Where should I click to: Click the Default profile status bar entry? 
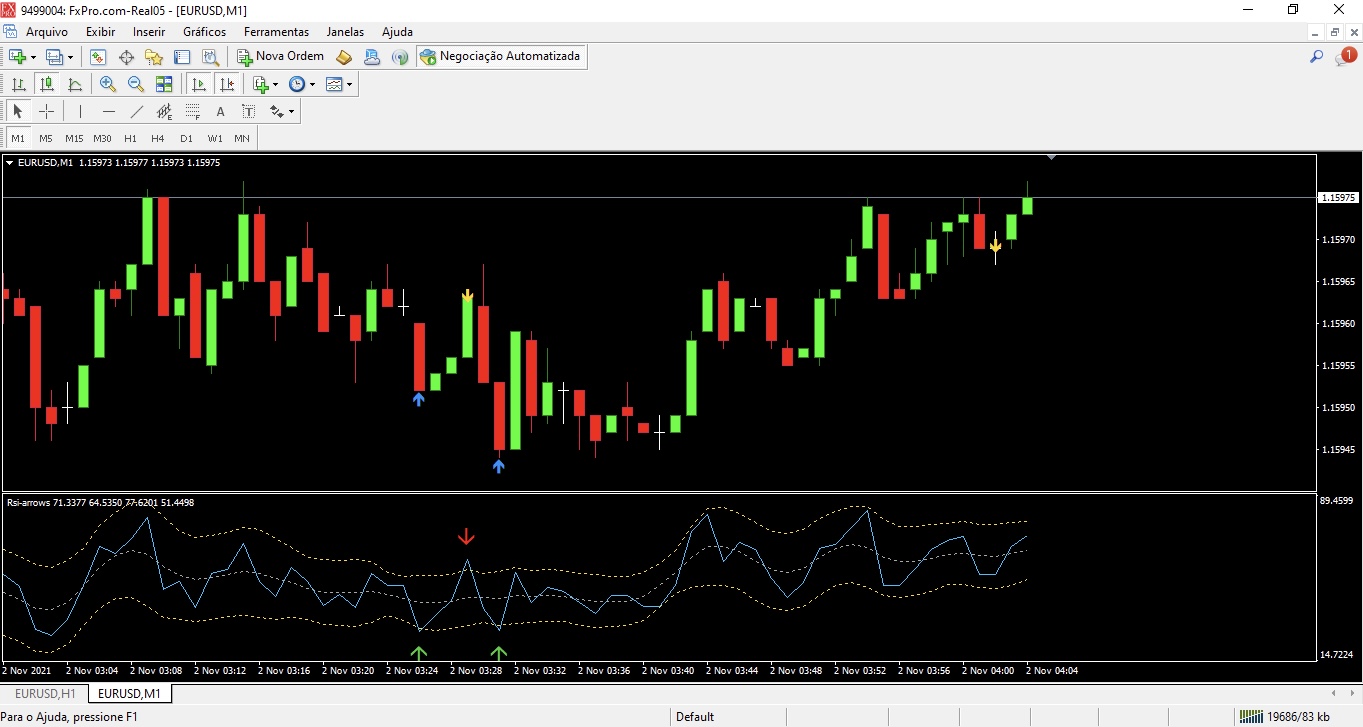[695, 716]
